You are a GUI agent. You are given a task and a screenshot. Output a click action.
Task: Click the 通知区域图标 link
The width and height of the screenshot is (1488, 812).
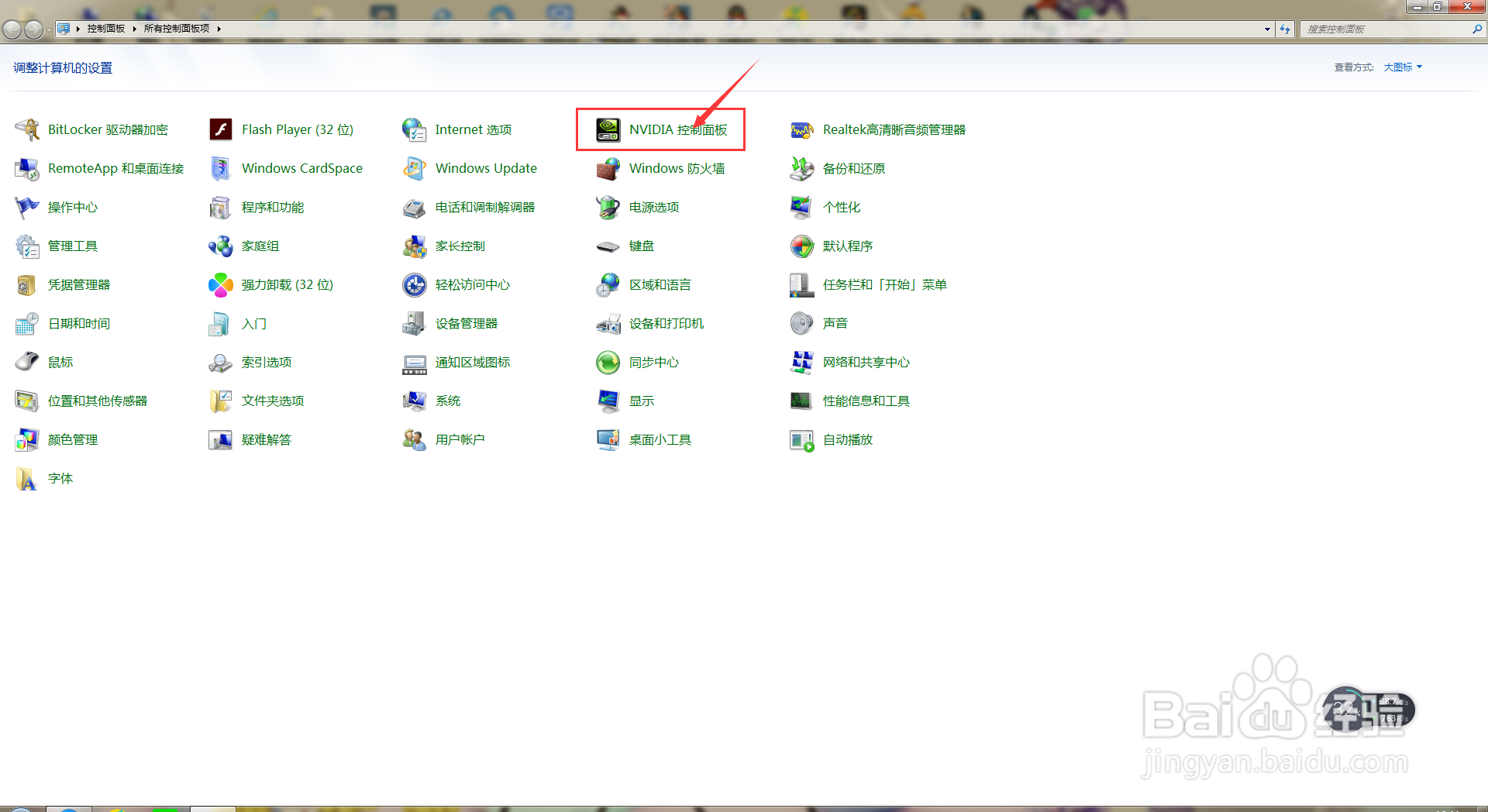[473, 362]
